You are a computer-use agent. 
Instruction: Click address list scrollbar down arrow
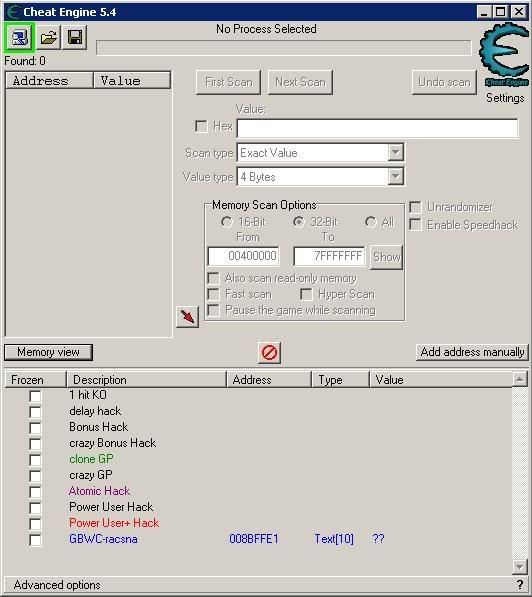520,566
